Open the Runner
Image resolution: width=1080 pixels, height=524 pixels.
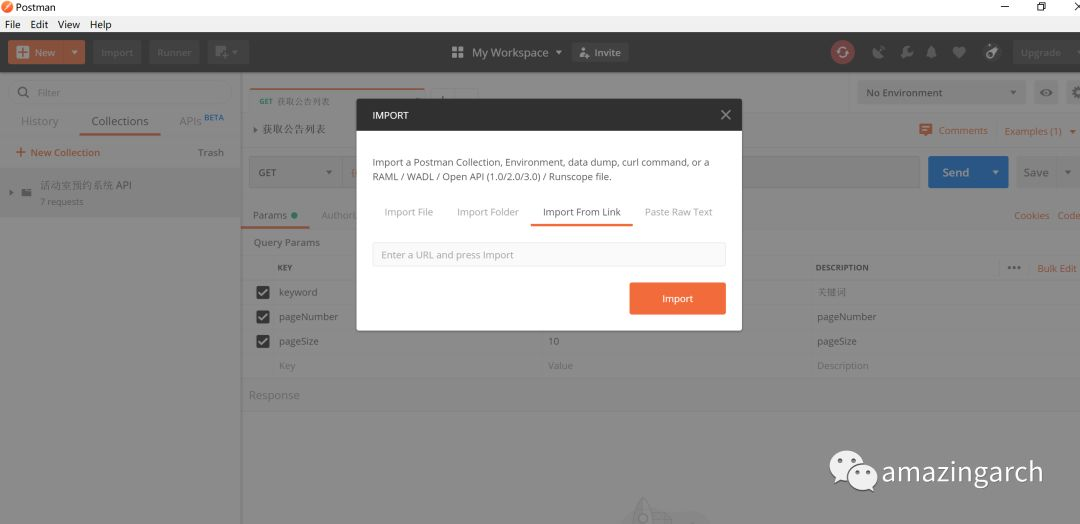174,52
